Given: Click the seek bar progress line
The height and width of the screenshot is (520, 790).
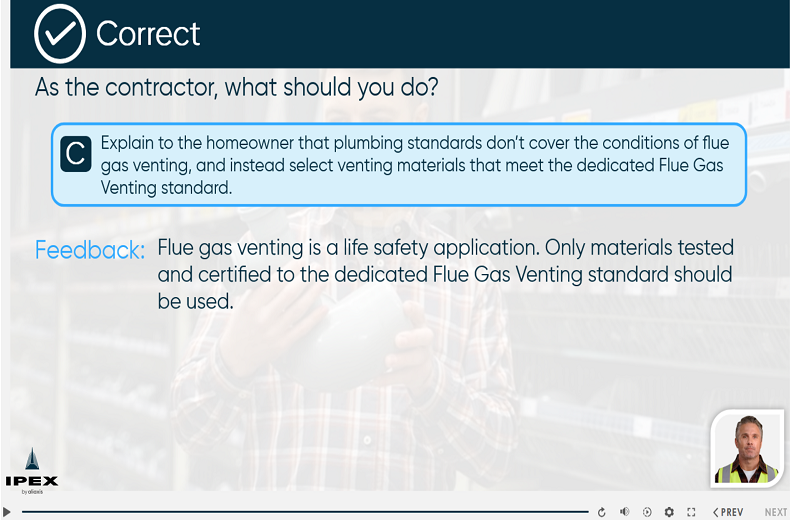Looking at the screenshot, I should click(300, 512).
